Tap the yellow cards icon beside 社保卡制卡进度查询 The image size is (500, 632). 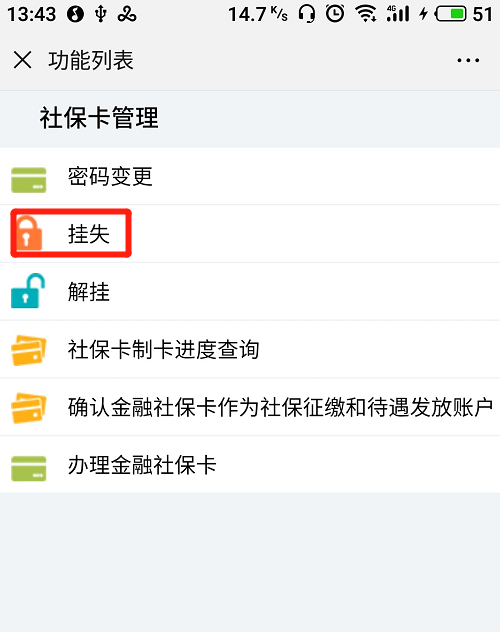tap(29, 350)
